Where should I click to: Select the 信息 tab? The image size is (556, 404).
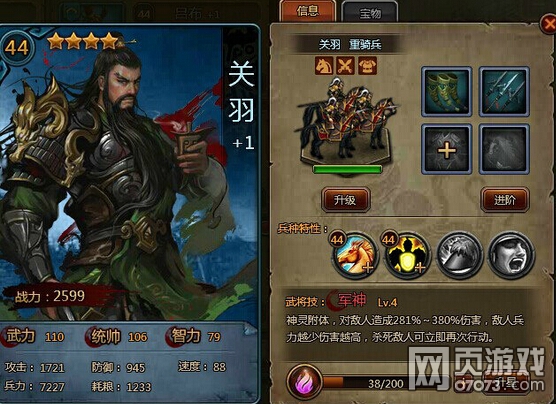click(308, 11)
